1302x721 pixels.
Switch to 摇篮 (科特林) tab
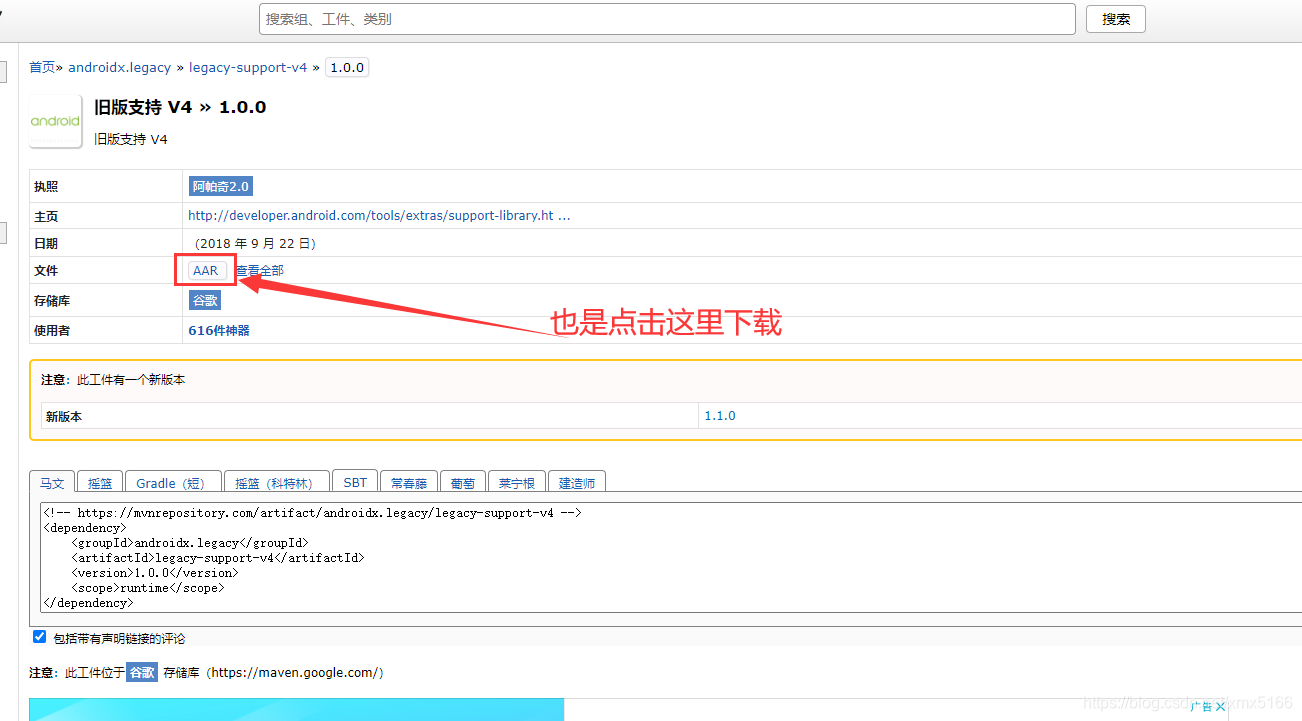coord(275,482)
